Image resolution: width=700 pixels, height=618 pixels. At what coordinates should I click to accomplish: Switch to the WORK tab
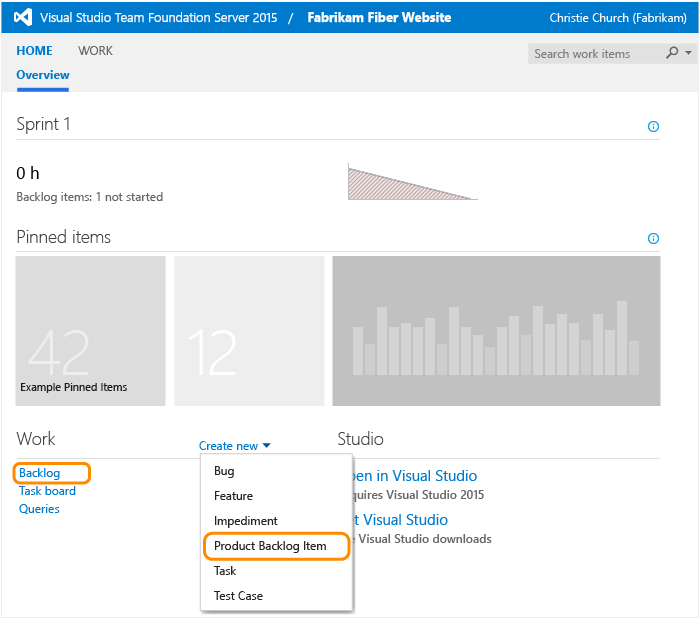(x=96, y=51)
